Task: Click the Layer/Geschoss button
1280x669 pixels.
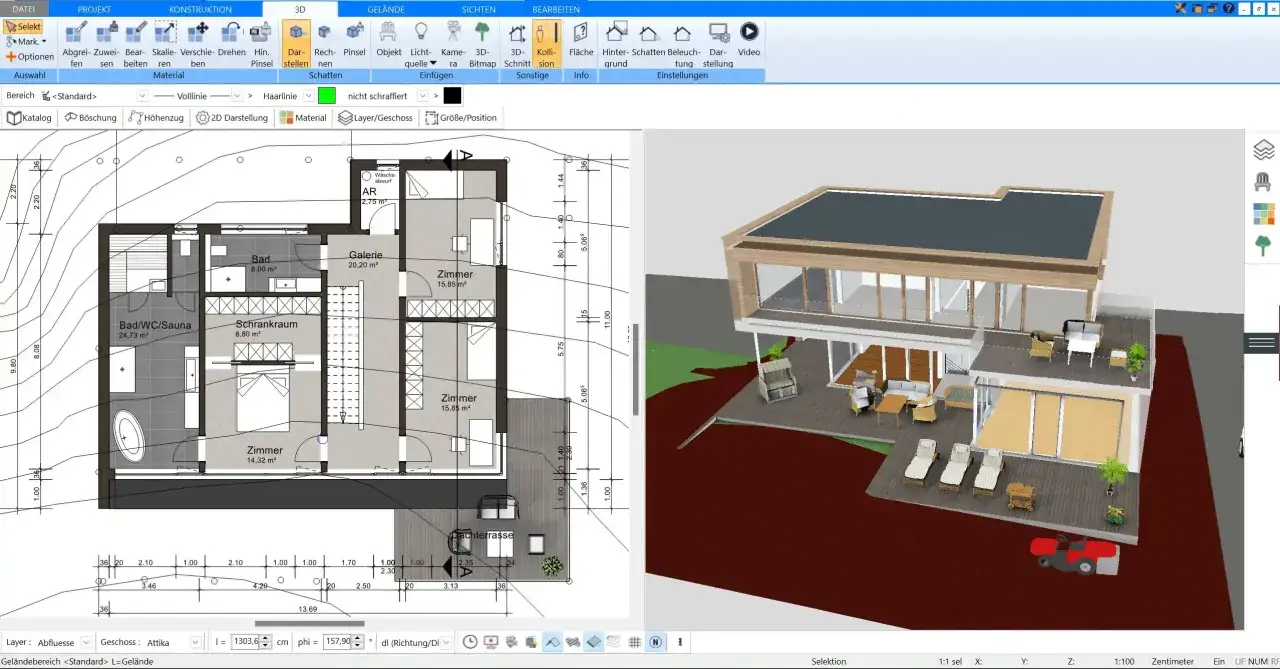Action: point(376,117)
